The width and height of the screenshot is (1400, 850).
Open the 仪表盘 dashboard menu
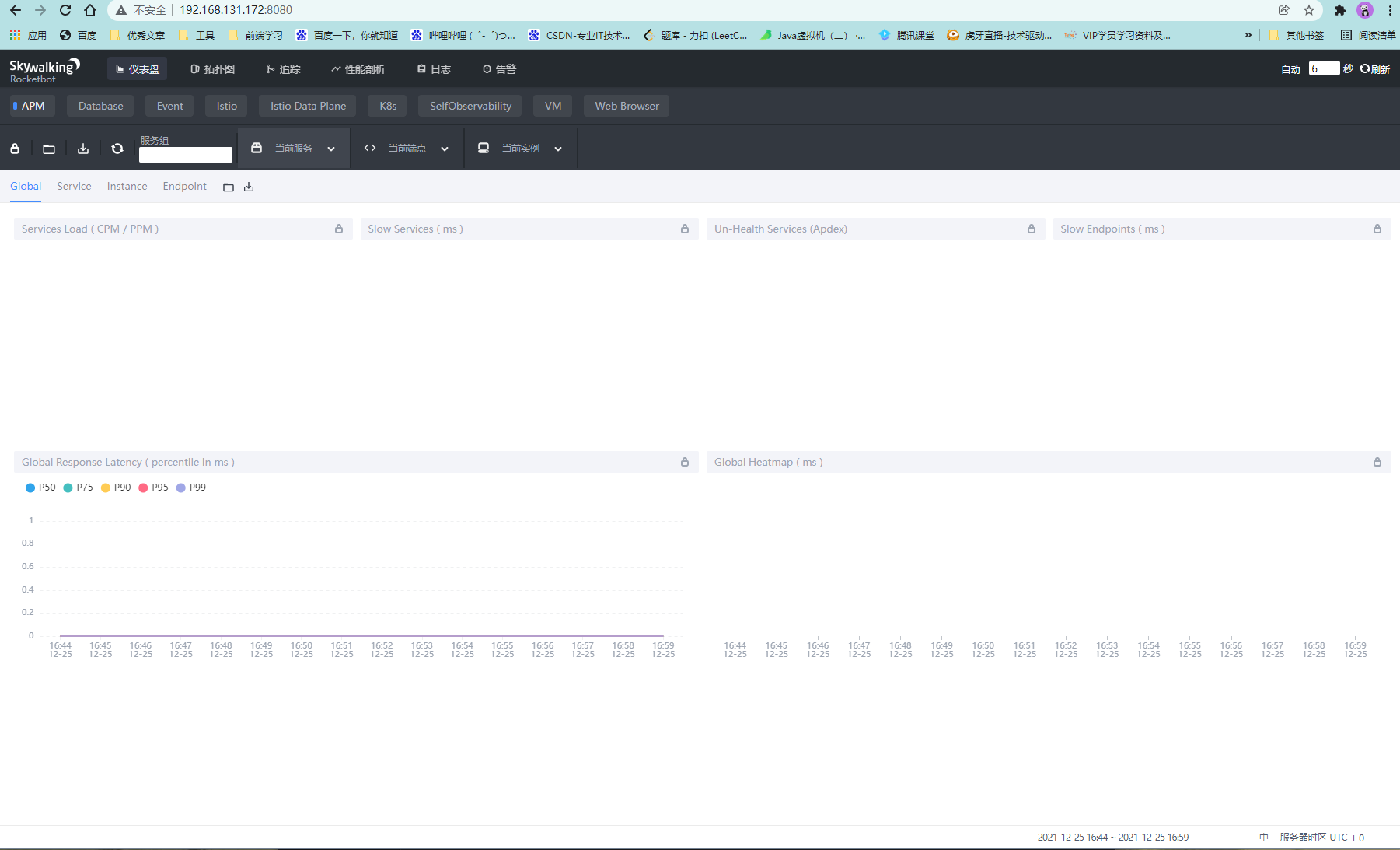138,69
